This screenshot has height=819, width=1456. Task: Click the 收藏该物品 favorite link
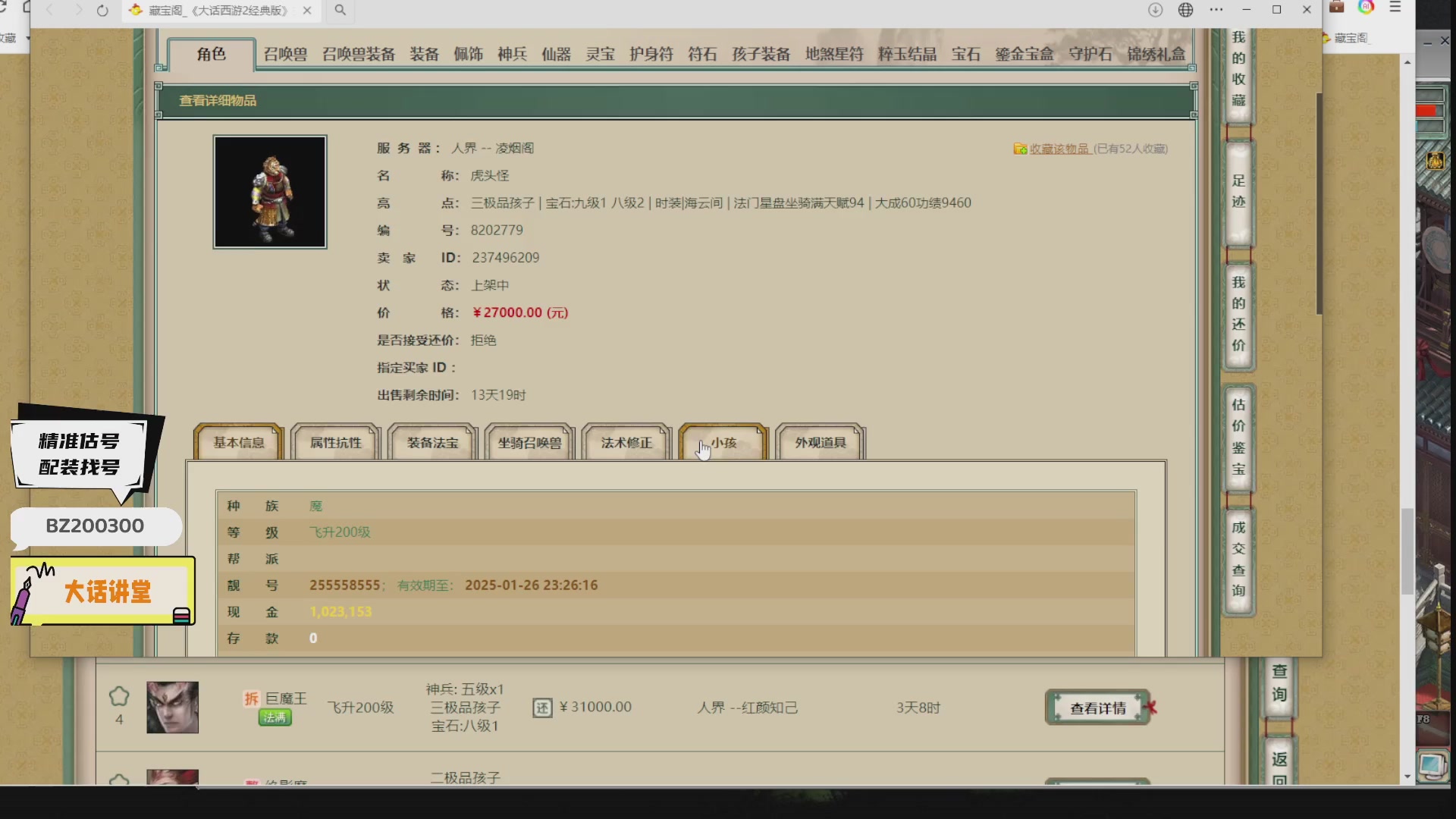tap(1059, 149)
